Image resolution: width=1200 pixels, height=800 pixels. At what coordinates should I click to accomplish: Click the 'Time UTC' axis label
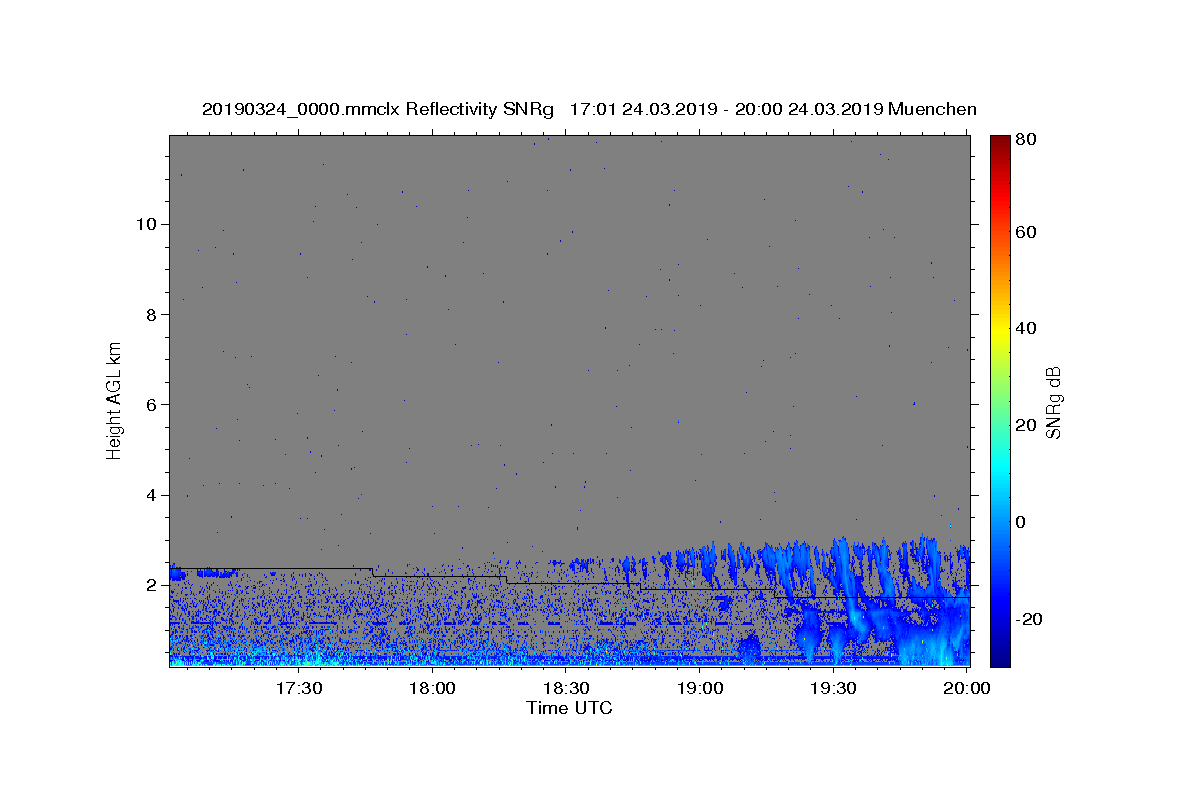569,708
